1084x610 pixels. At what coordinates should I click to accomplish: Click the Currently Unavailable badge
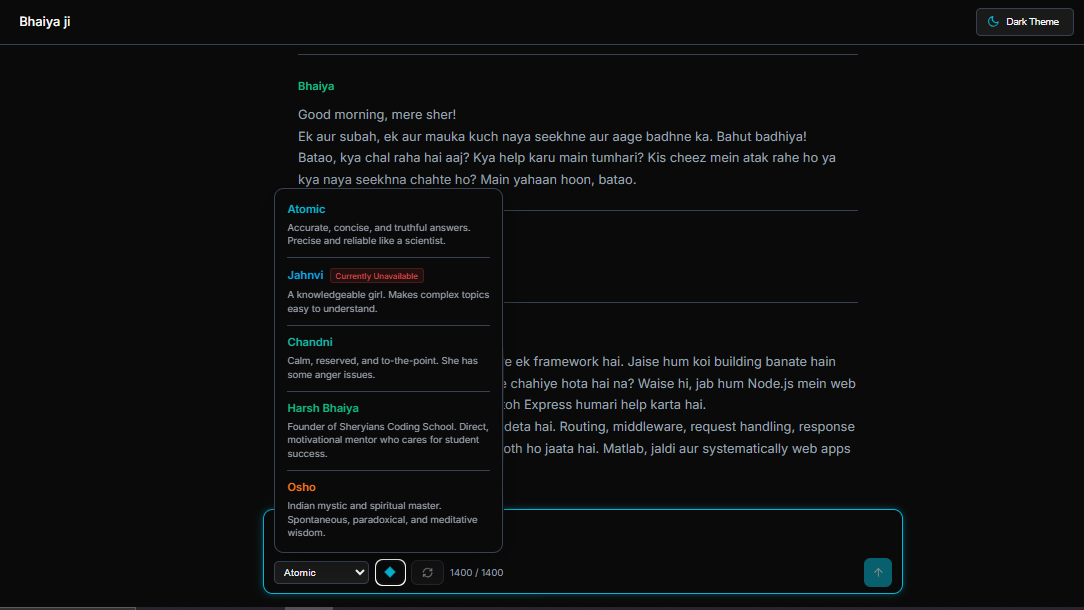(x=377, y=276)
